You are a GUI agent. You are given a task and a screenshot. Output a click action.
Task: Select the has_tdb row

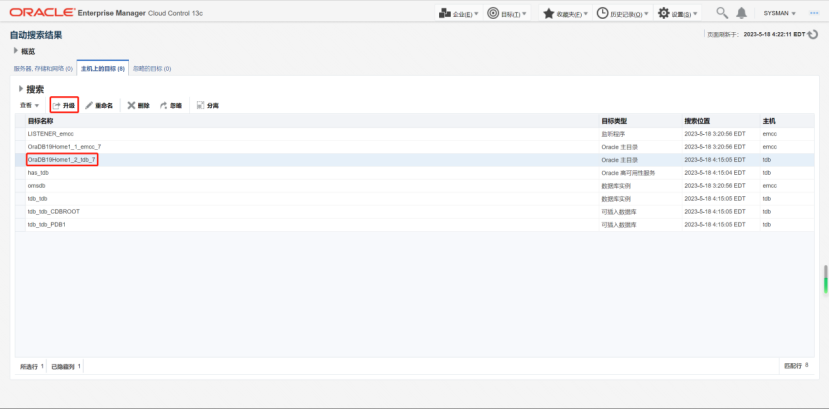pyautogui.click(x=414, y=172)
